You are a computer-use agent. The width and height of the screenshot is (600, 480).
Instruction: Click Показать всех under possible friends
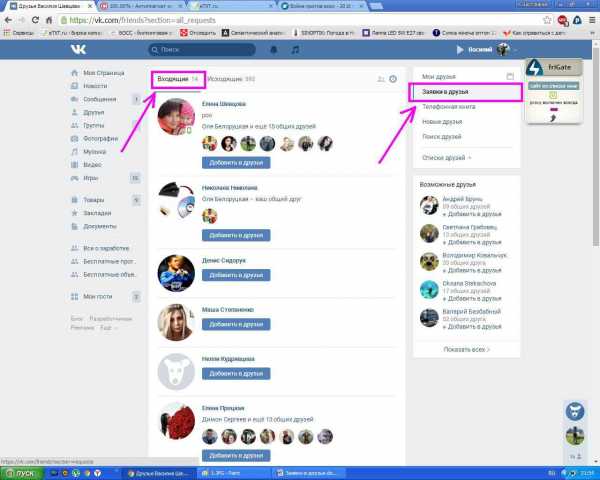466,350
